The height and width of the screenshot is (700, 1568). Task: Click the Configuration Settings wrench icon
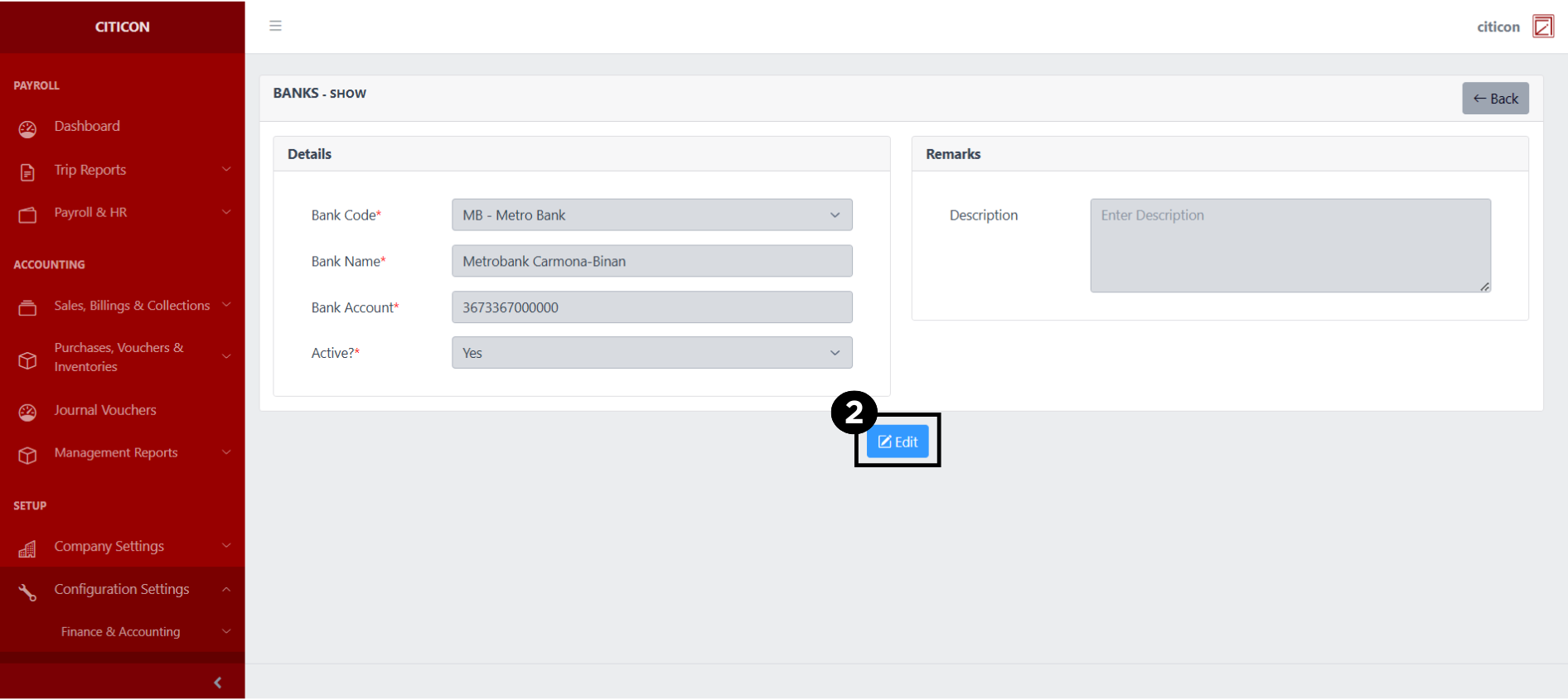point(27,591)
